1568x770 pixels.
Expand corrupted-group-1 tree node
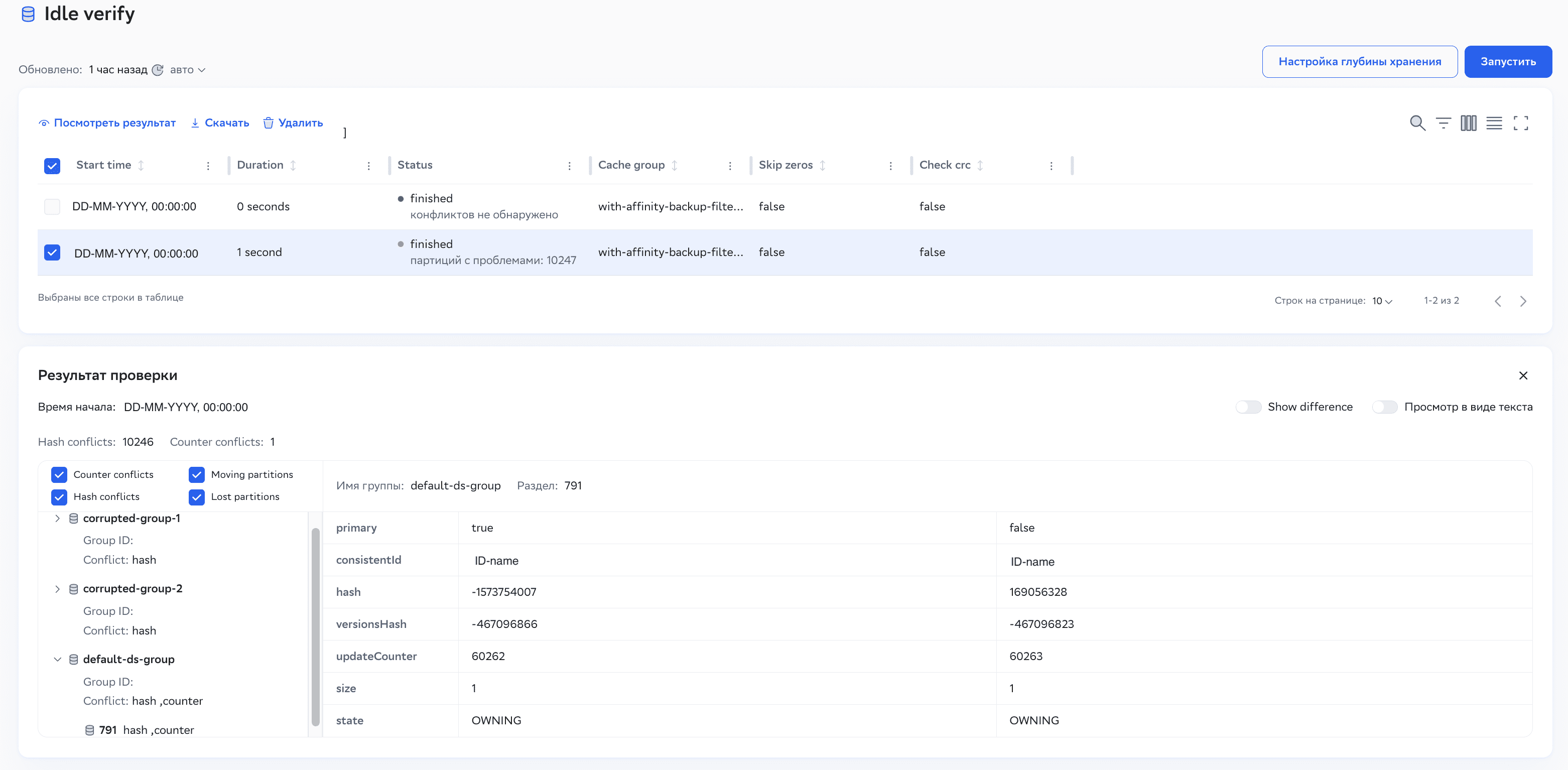(x=57, y=518)
